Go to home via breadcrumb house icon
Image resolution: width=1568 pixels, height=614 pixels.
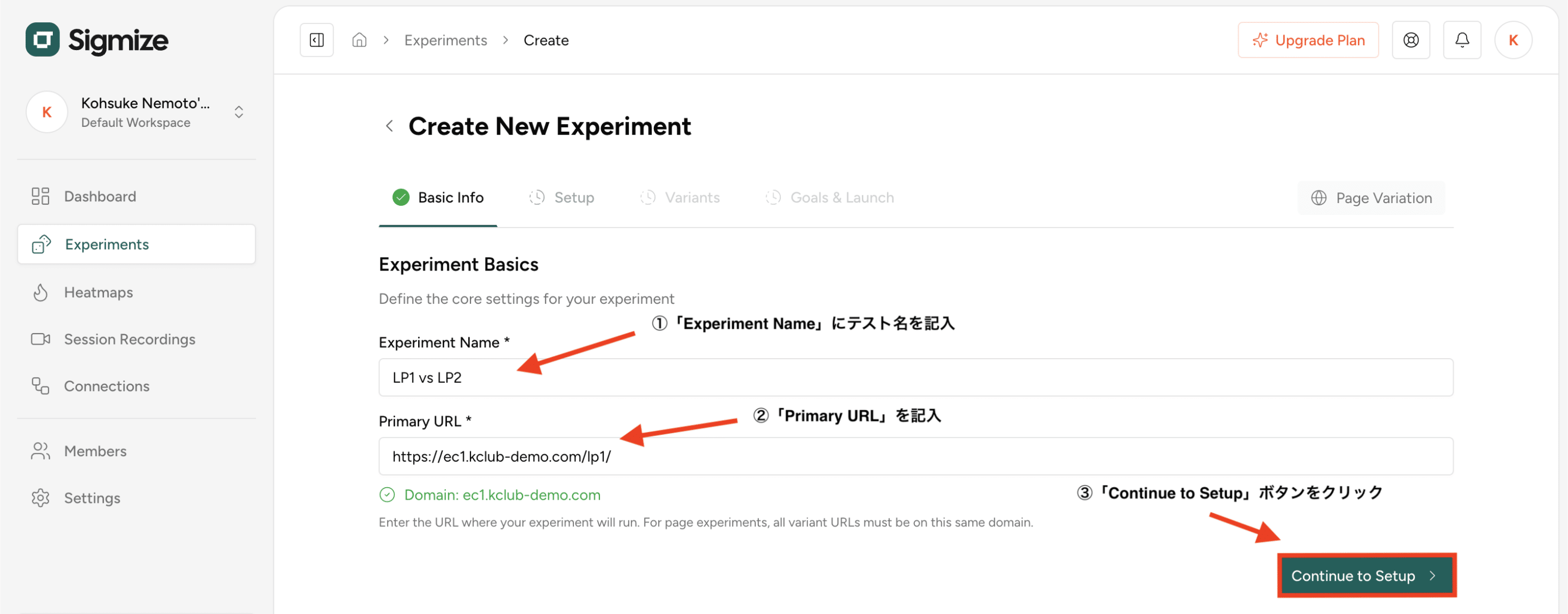click(x=359, y=40)
